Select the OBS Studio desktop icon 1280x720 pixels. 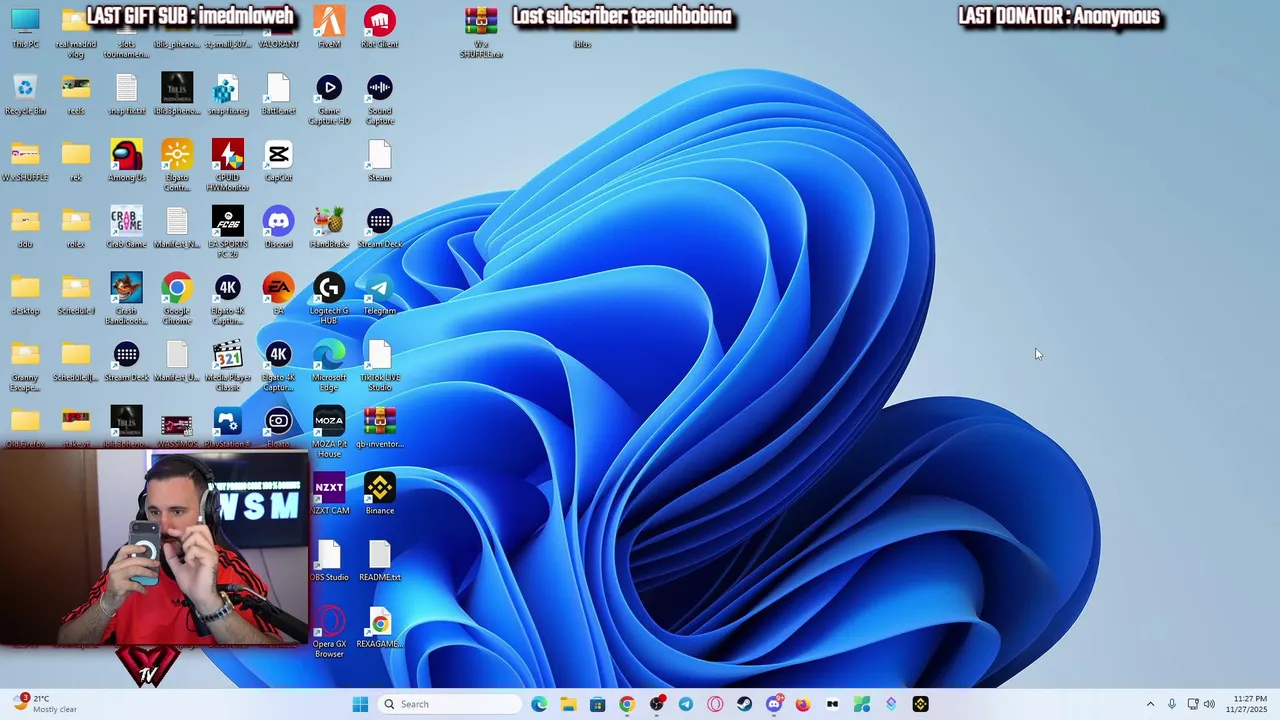pos(329,561)
